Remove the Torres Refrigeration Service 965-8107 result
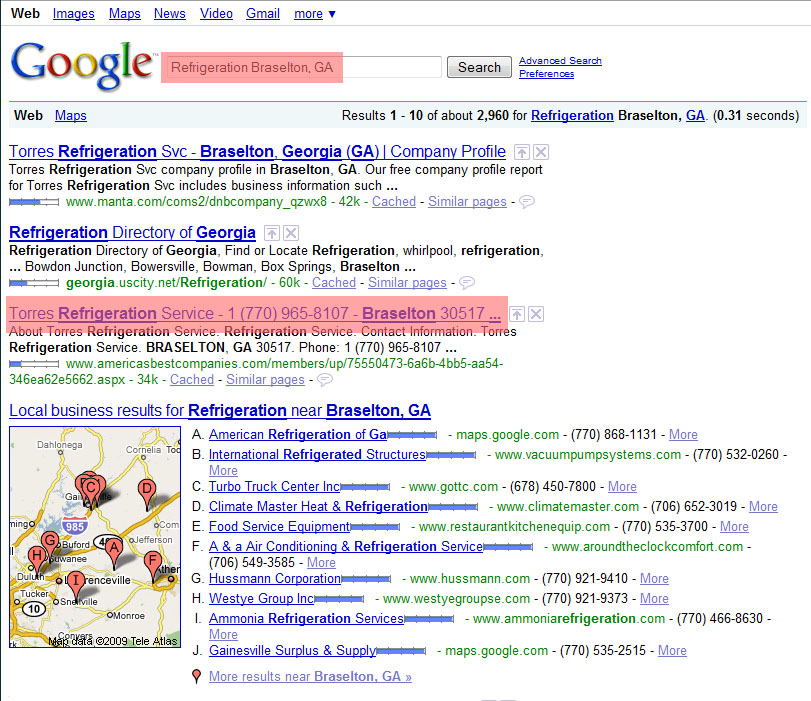Viewport: 811px width, 701px height. click(x=536, y=314)
